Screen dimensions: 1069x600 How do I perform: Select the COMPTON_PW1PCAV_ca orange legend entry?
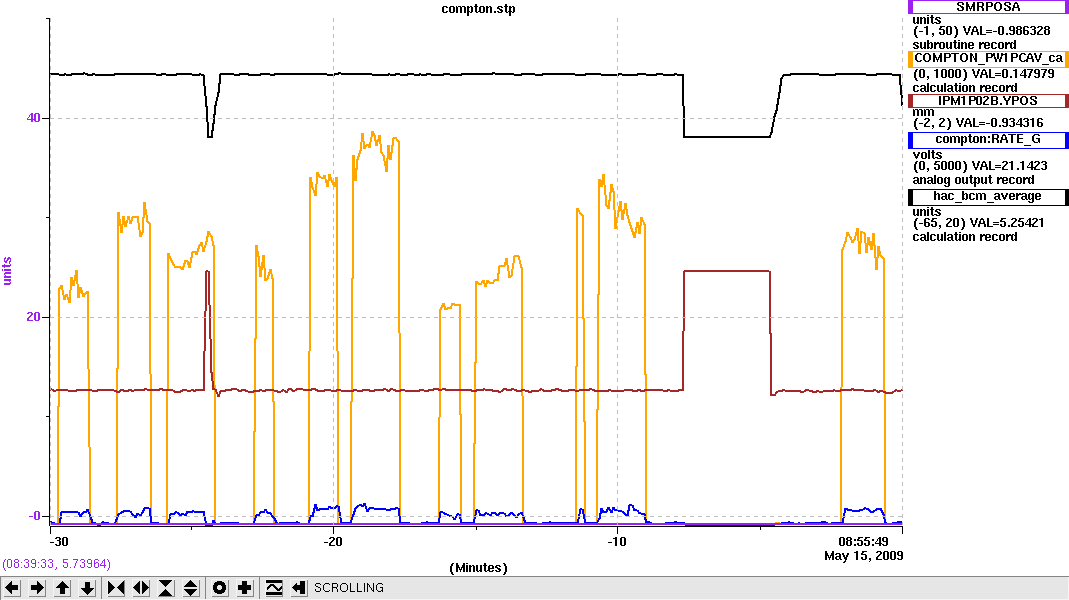pos(988,59)
